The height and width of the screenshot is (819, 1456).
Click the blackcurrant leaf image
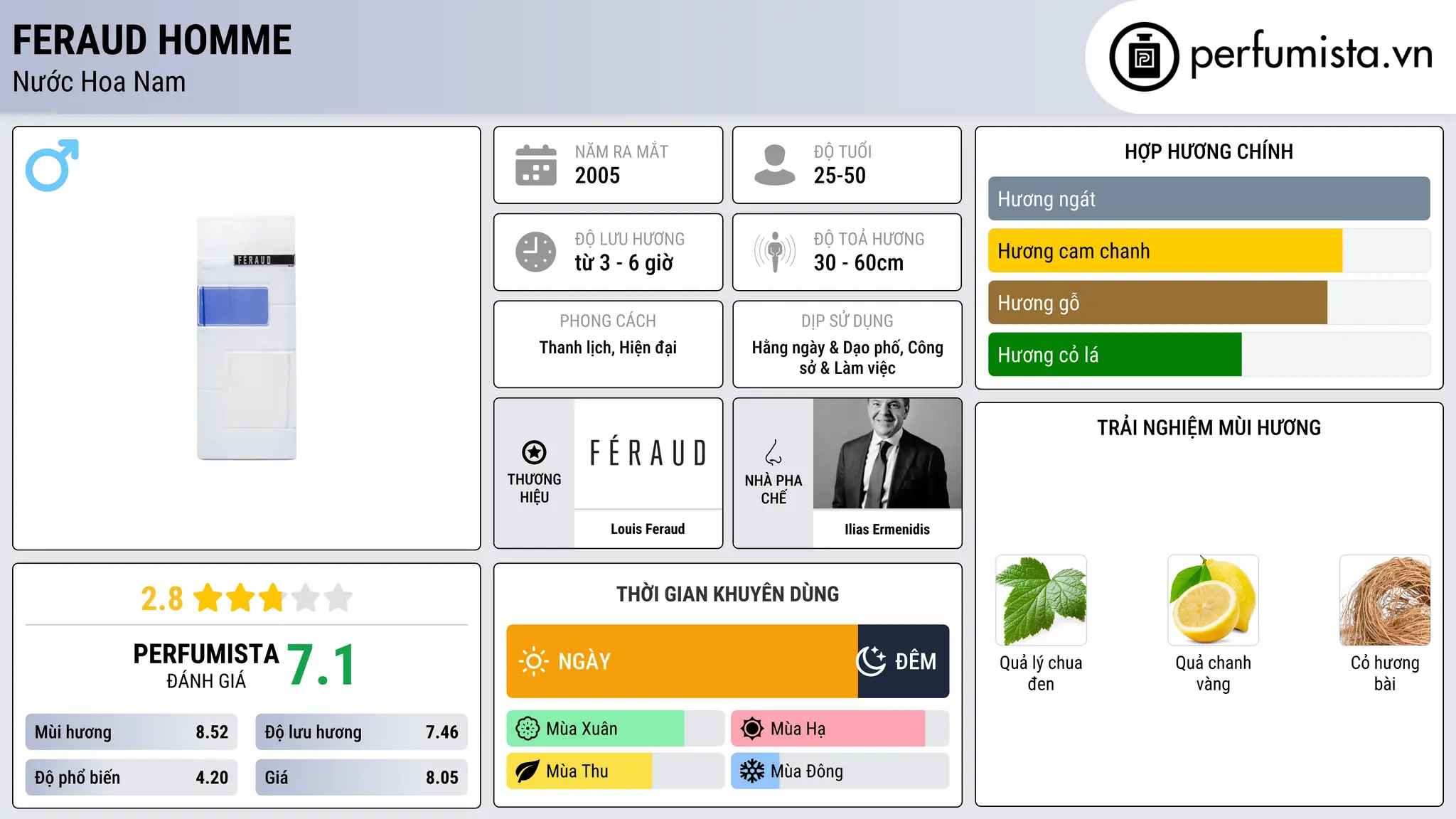(1041, 600)
